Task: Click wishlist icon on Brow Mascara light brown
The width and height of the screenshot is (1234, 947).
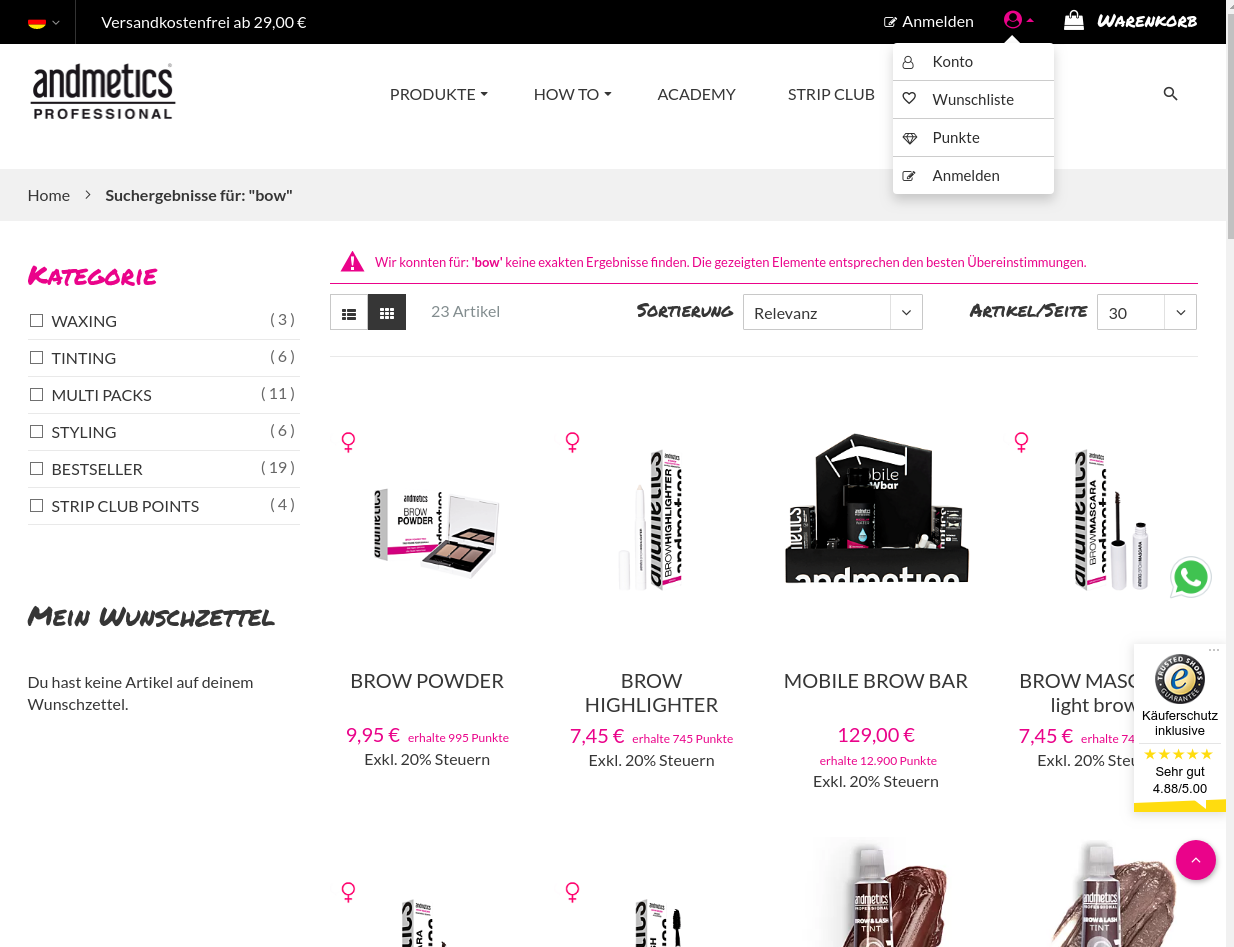Action: pyautogui.click(x=1021, y=442)
